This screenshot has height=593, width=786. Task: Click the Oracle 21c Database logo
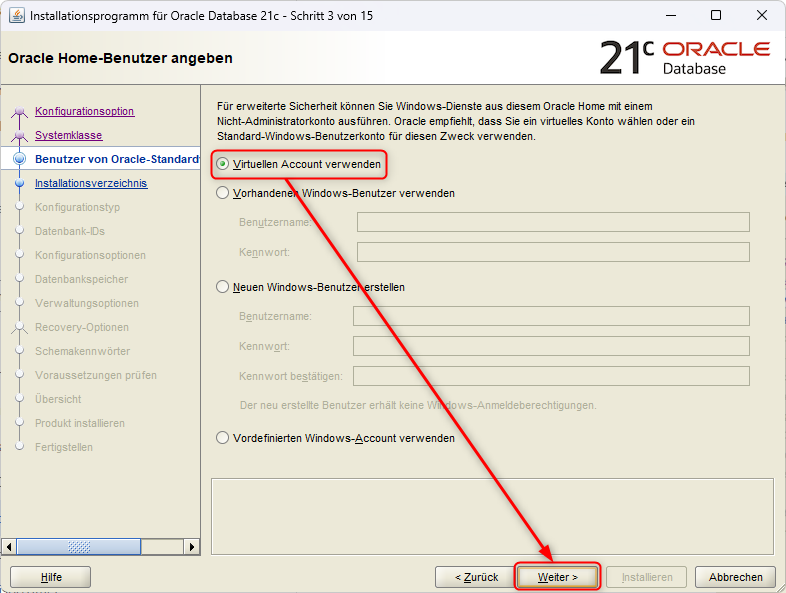tap(684, 57)
